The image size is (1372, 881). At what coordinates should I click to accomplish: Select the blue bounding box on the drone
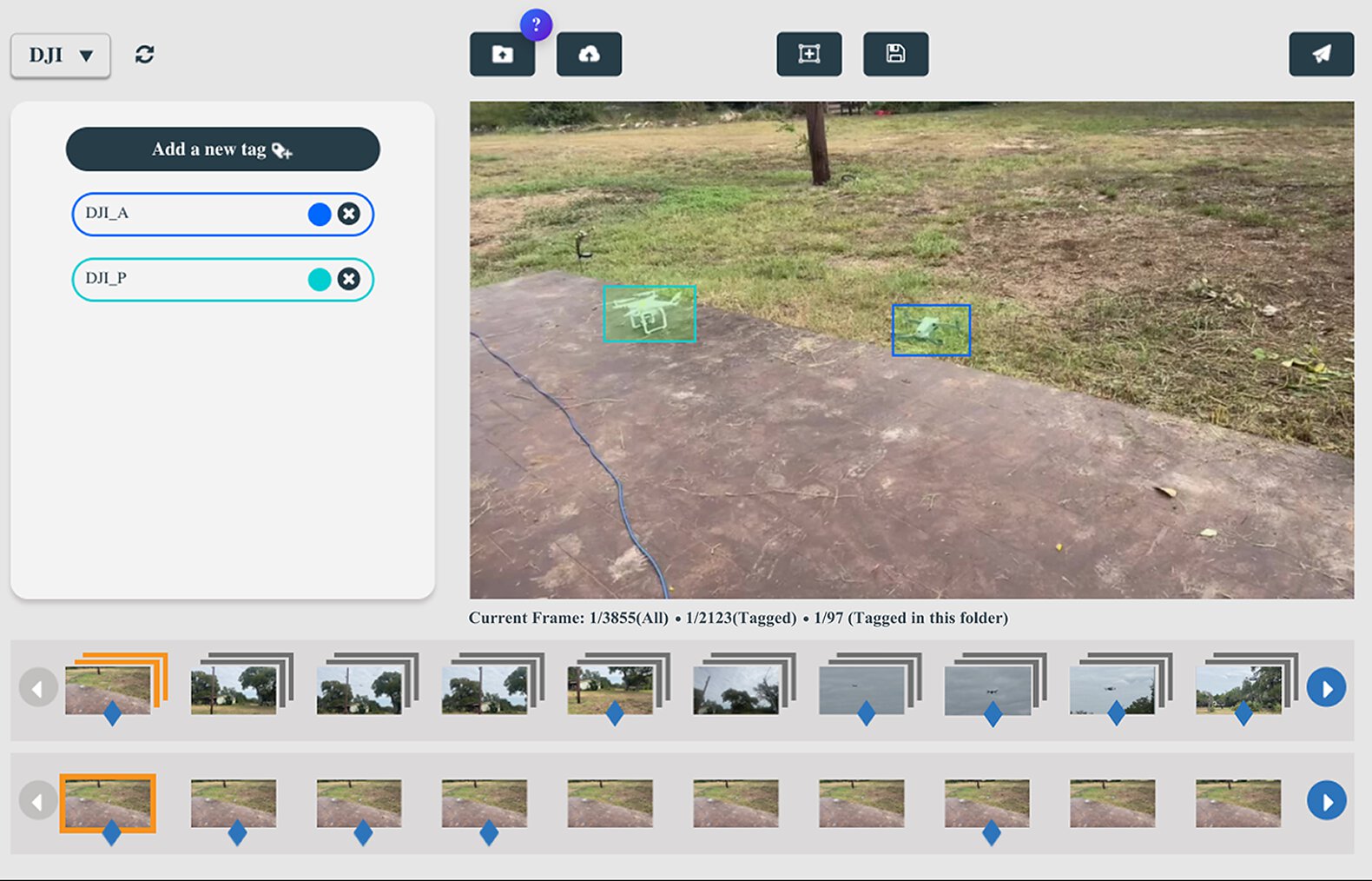(931, 330)
